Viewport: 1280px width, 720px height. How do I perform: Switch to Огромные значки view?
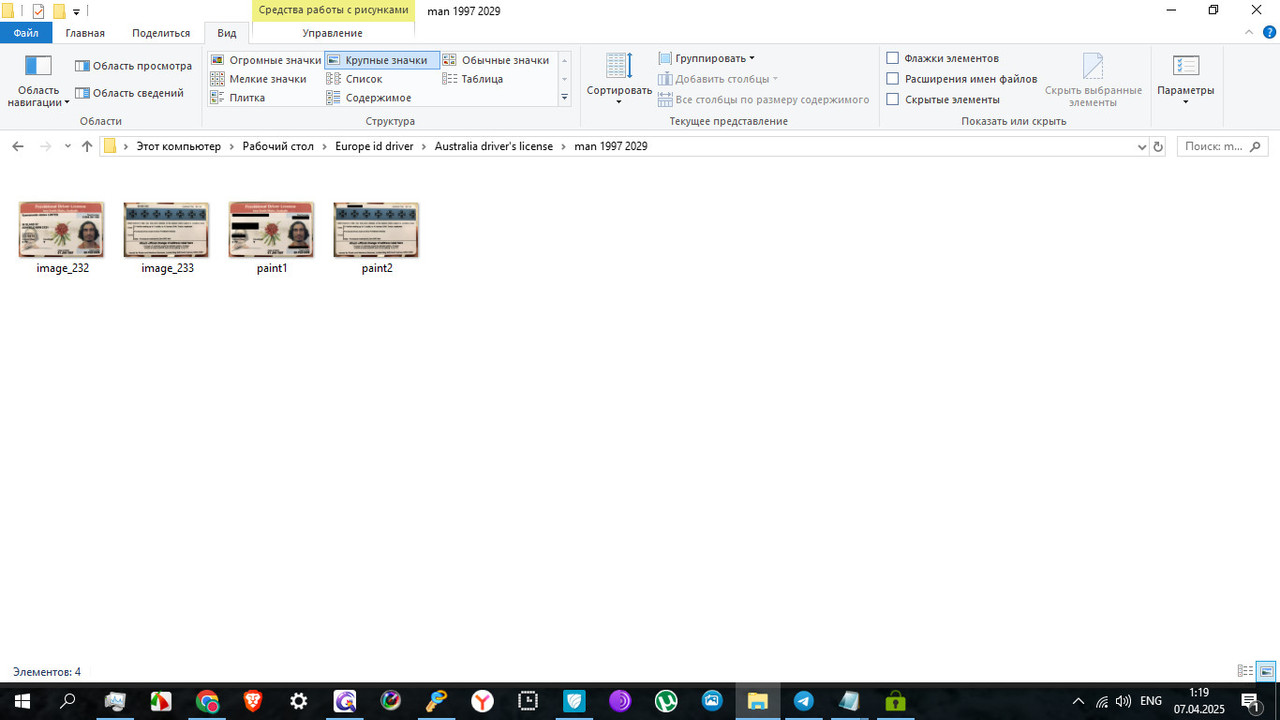point(265,60)
